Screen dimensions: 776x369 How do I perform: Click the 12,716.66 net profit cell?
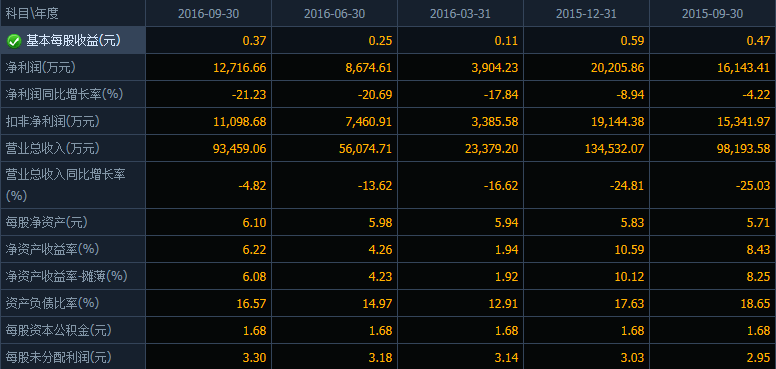pyautogui.click(x=239, y=68)
